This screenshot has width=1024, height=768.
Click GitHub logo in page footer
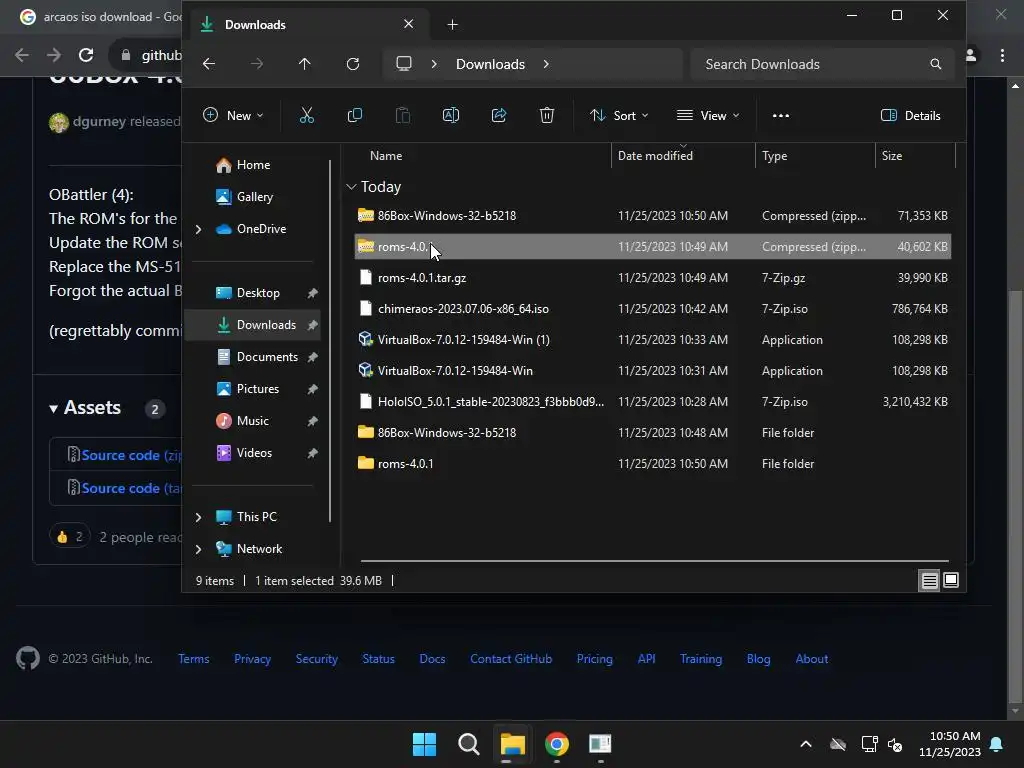pos(27,658)
